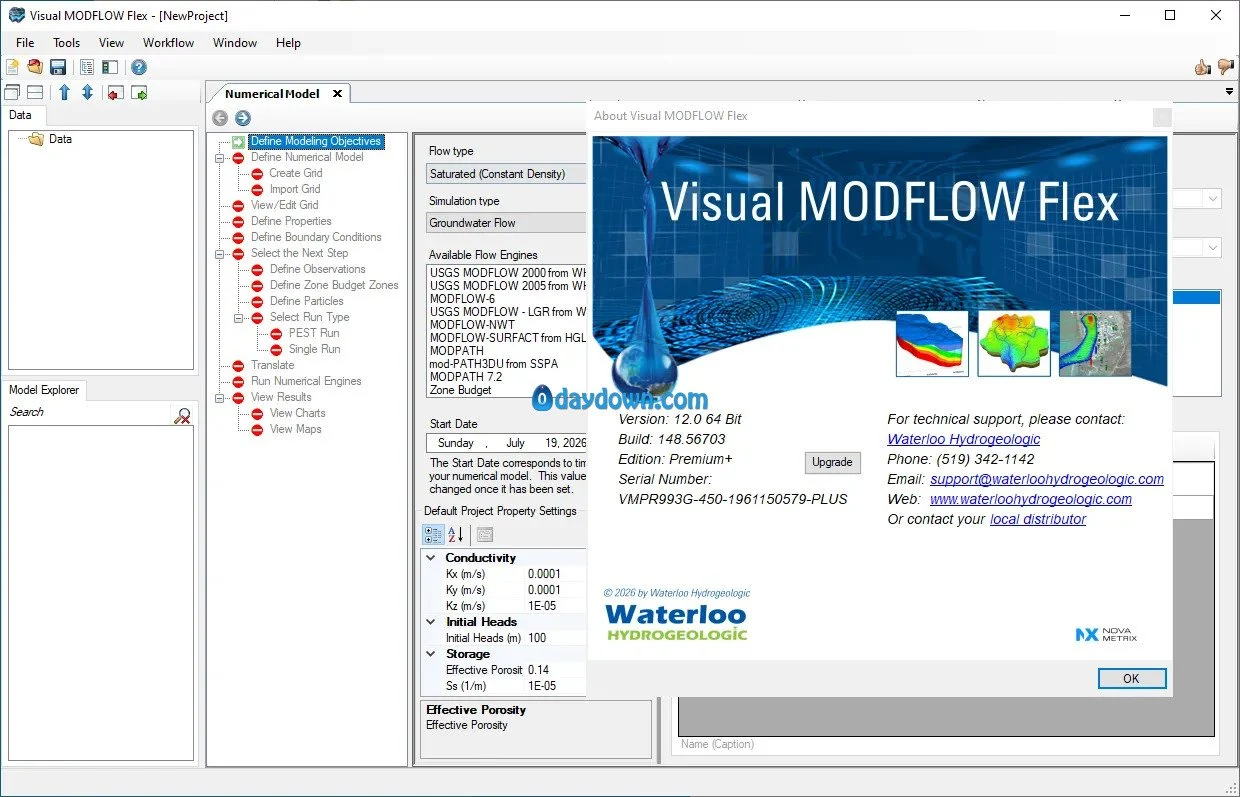
Task: Select the Define Boundary Conditions step
Action: (316, 237)
